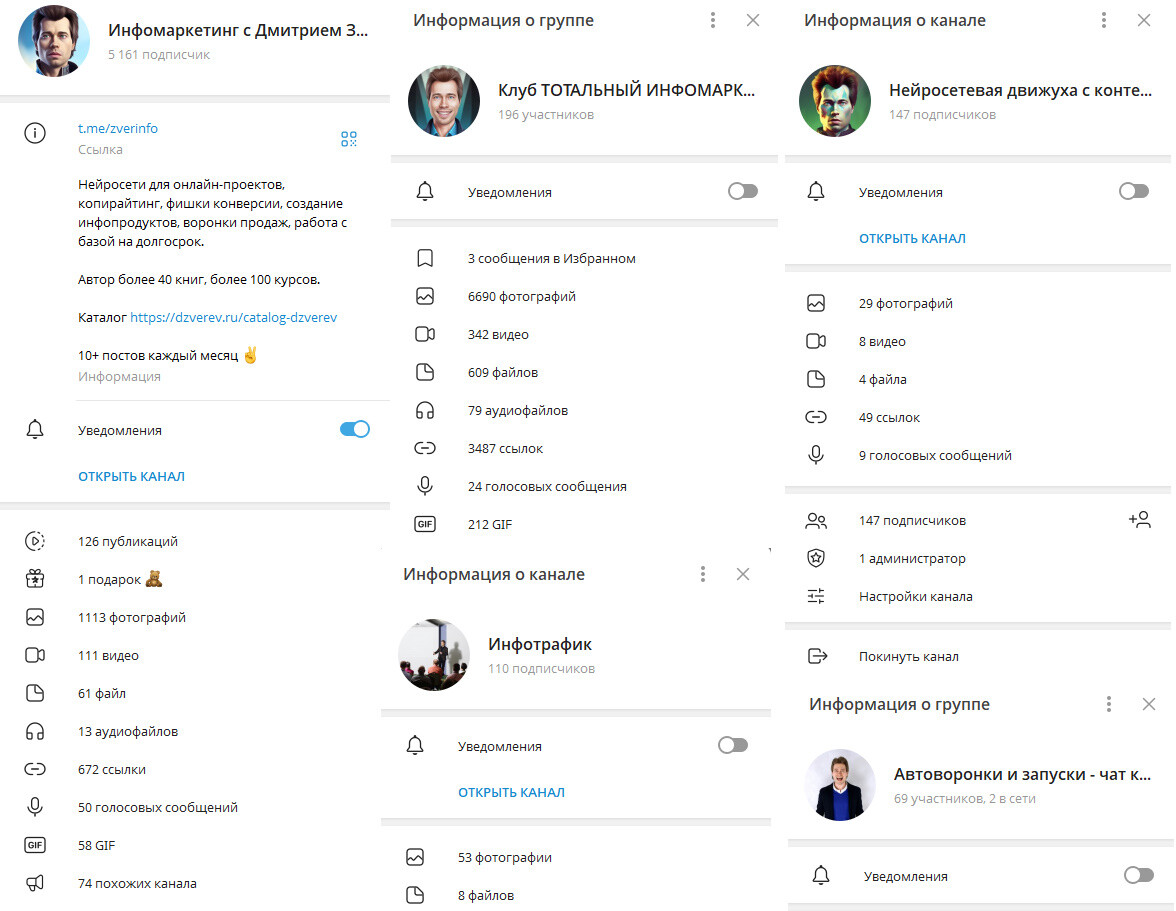Open three-dot menu in Инфотрафик channel info
The image size is (1176, 911).
[702, 574]
